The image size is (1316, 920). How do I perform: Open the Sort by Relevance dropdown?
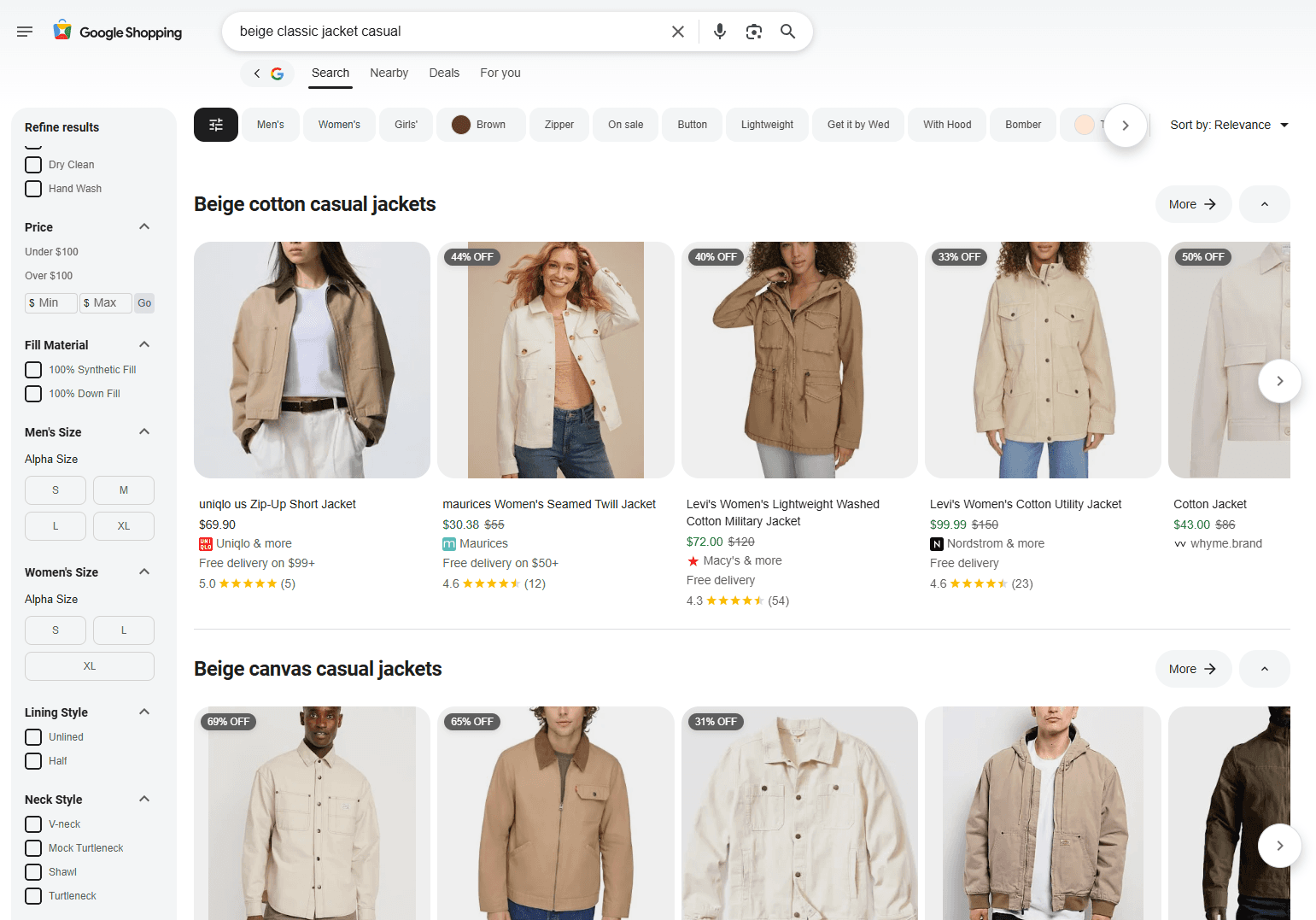pyautogui.click(x=1229, y=125)
